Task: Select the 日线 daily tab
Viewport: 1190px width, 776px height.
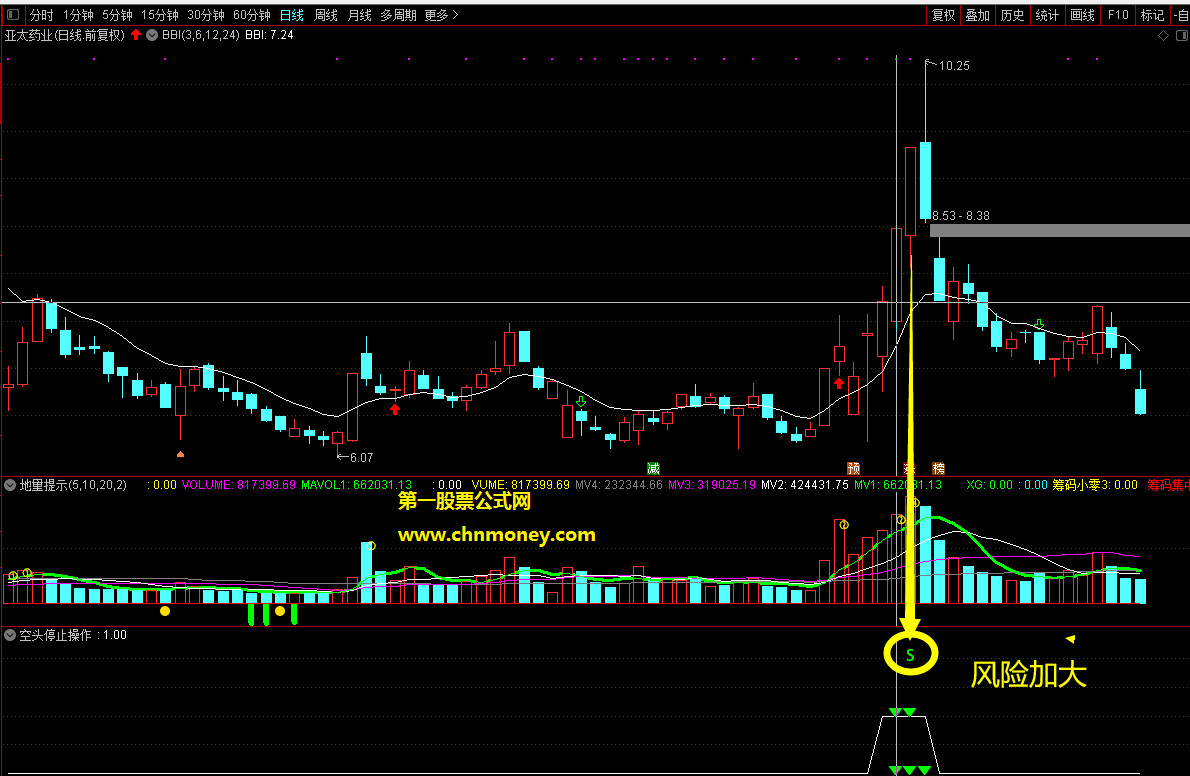Action: click(291, 14)
